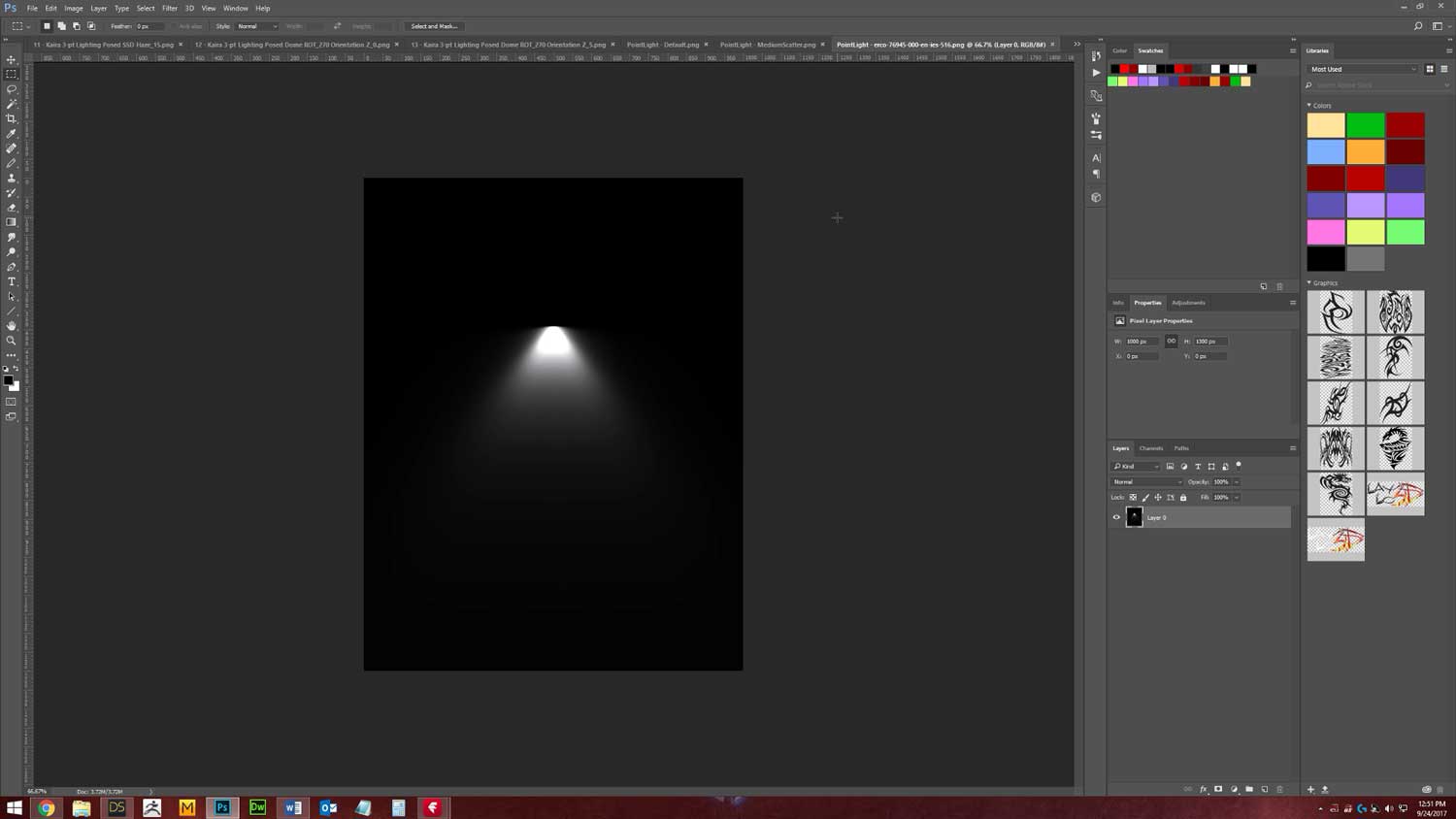This screenshot has width=1456, height=819.
Task: Open the layer blend mode dropdown
Action: point(1147,482)
